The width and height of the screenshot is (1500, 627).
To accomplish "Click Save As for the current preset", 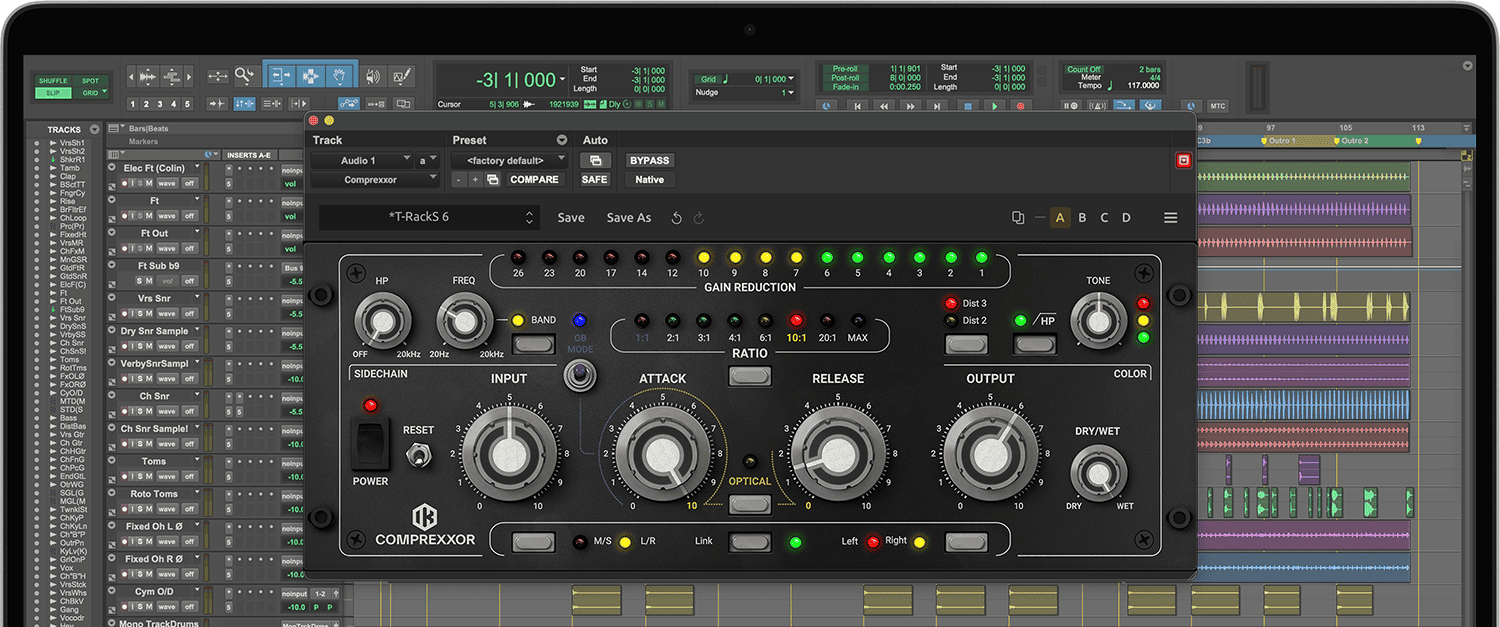I will coord(628,218).
